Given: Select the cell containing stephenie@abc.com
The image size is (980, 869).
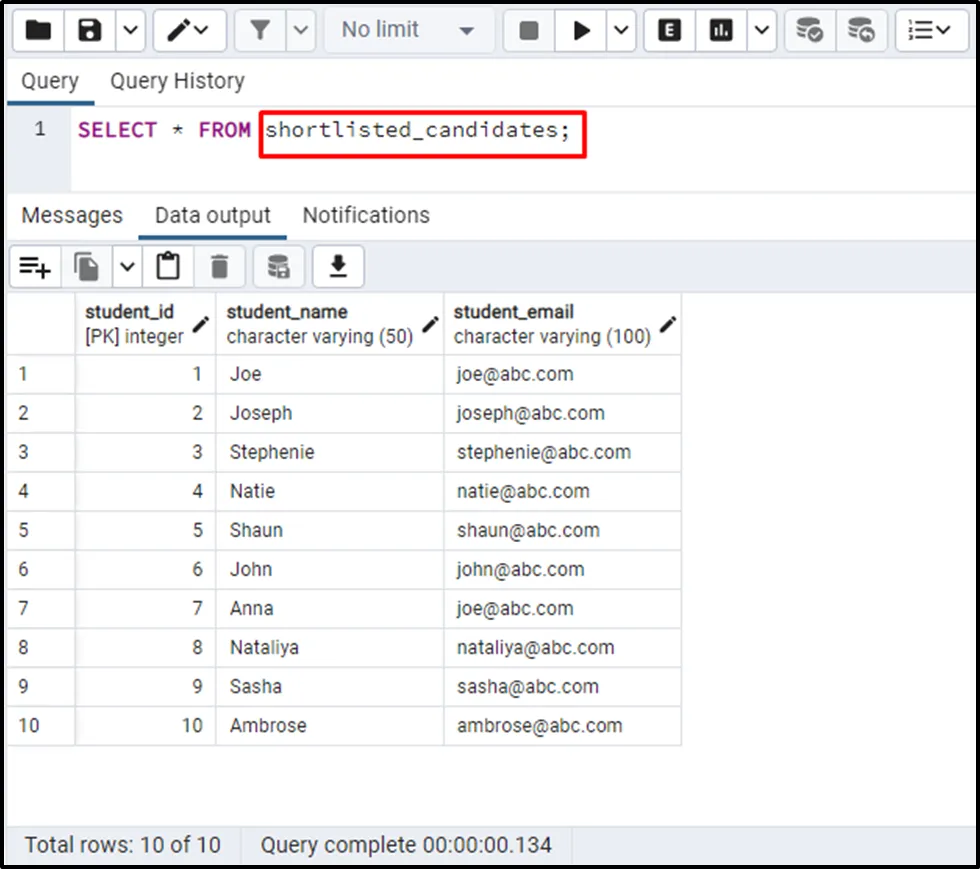Looking at the screenshot, I should pyautogui.click(x=544, y=452).
